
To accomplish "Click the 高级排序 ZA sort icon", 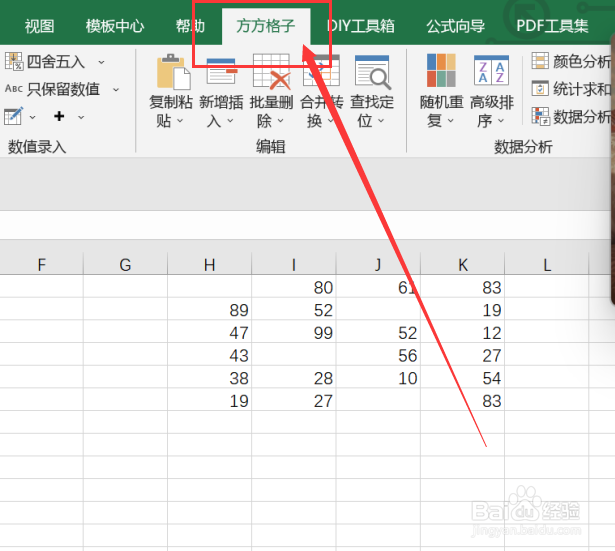I will coord(491,71).
